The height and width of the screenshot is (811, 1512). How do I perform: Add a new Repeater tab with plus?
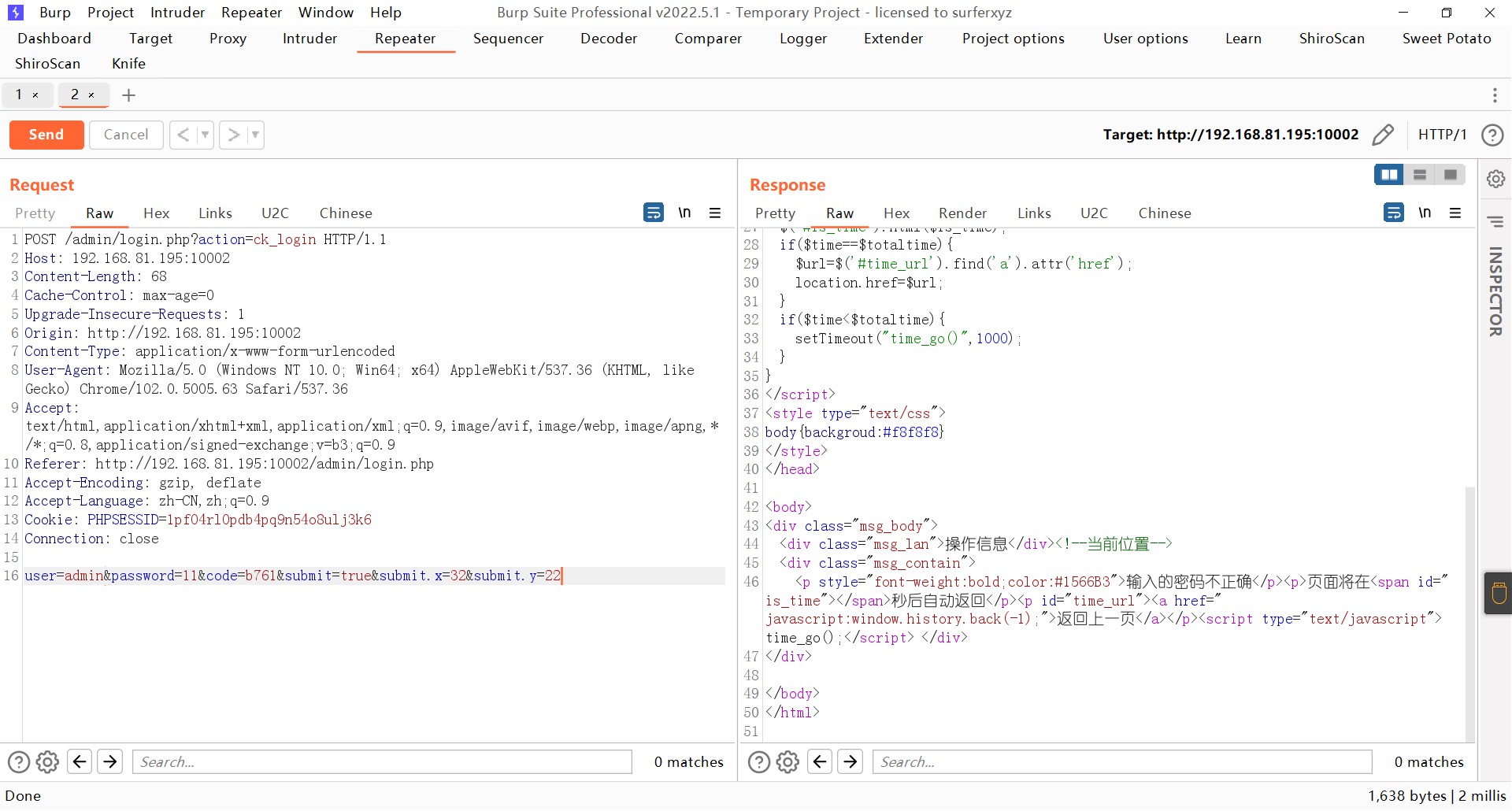pyautogui.click(x=129, y=95)
